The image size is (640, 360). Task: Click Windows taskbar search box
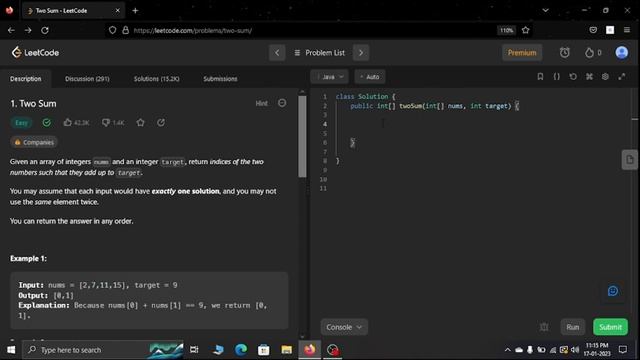point(102,350)
